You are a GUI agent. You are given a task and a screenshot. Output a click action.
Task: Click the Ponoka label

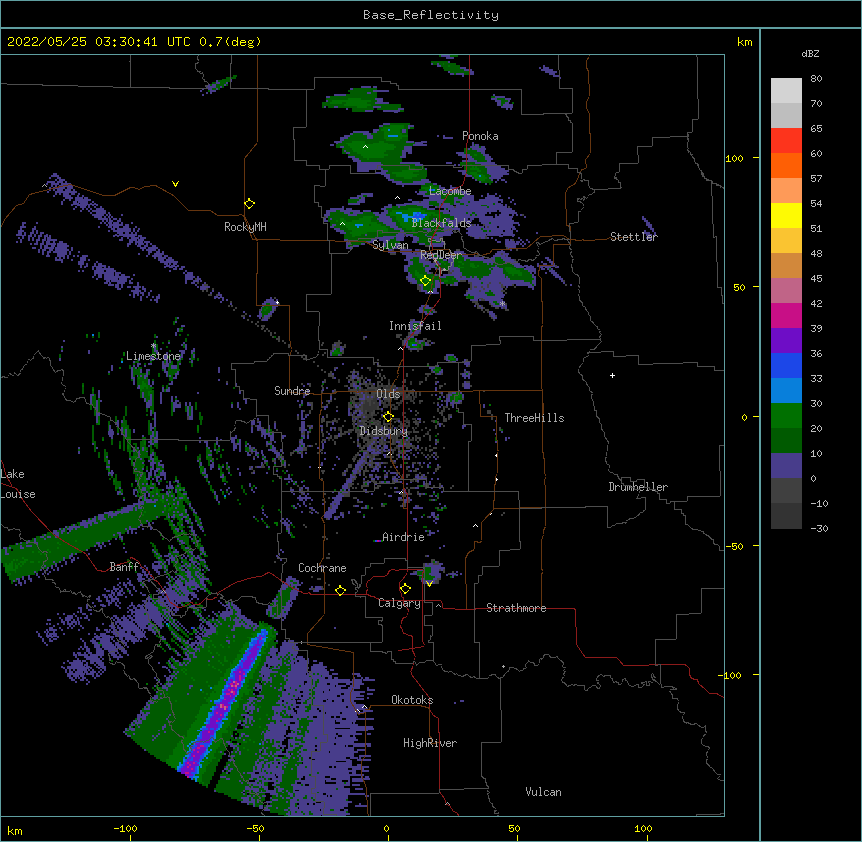tap(480, 136)
